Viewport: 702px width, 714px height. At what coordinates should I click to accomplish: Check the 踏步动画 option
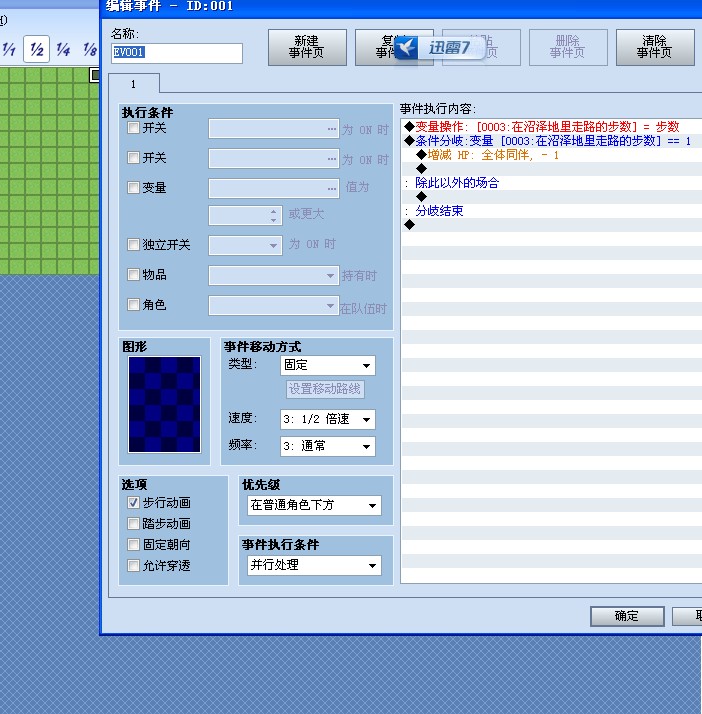click(133, 524)
